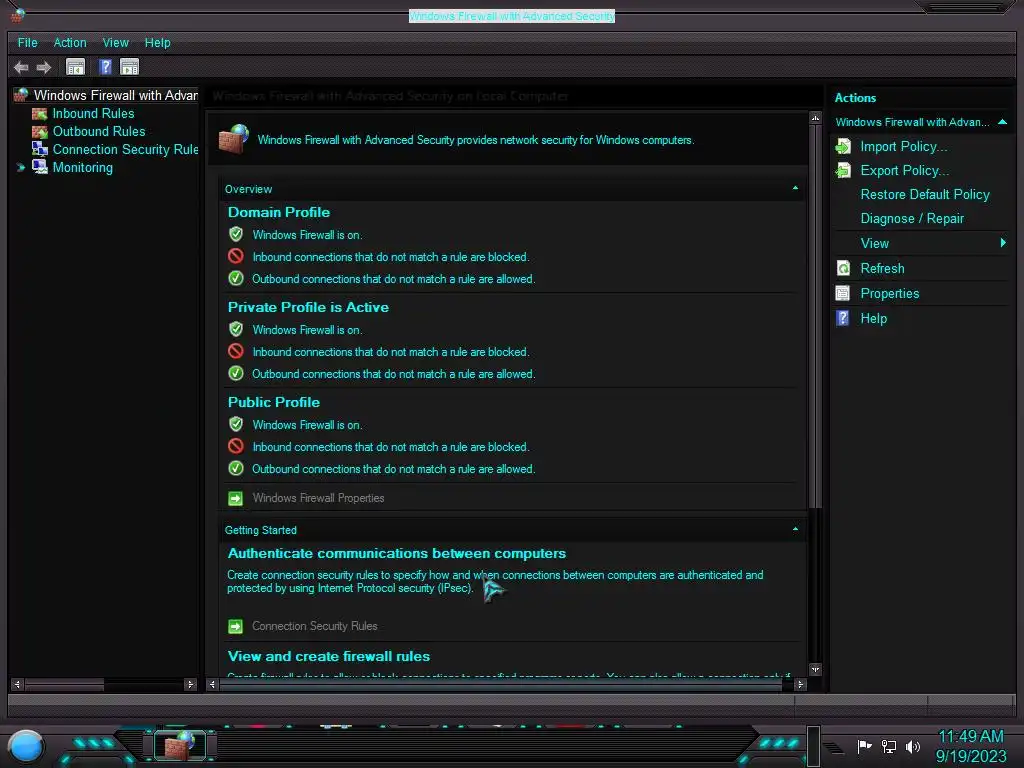Click the Public Profile heading
The height and width of the screenshot is (768, 1024).
click(274, 402)
